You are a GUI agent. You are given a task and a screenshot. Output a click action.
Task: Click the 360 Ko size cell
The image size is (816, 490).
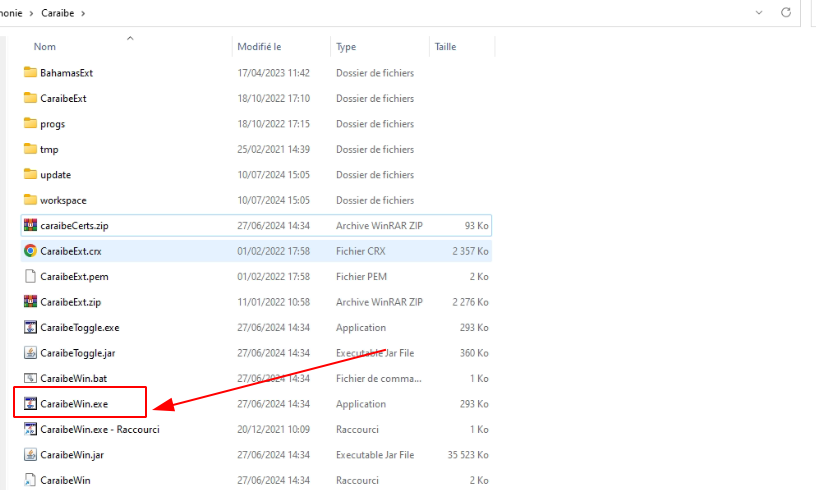tap(474, 353)
